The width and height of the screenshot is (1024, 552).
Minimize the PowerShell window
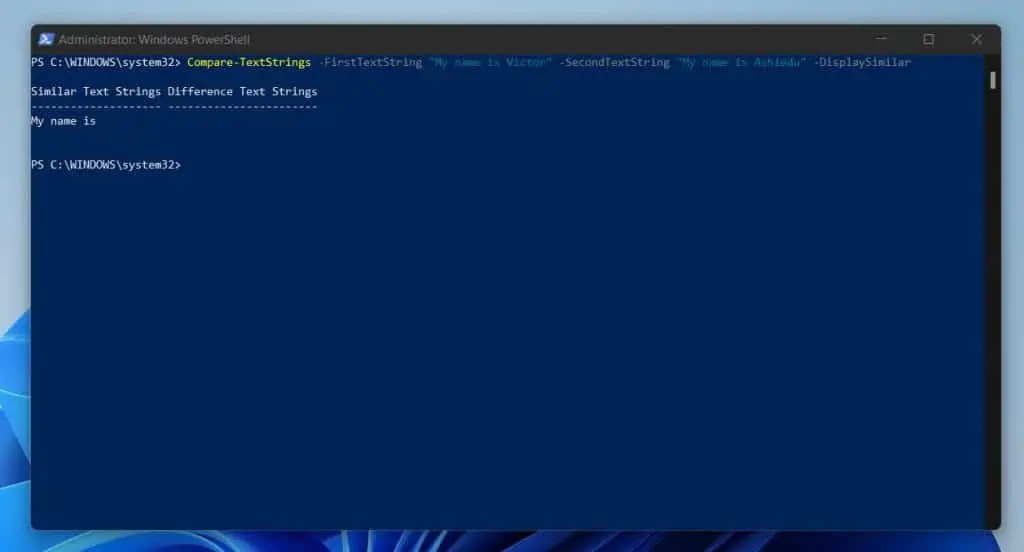tap(881, 39)
